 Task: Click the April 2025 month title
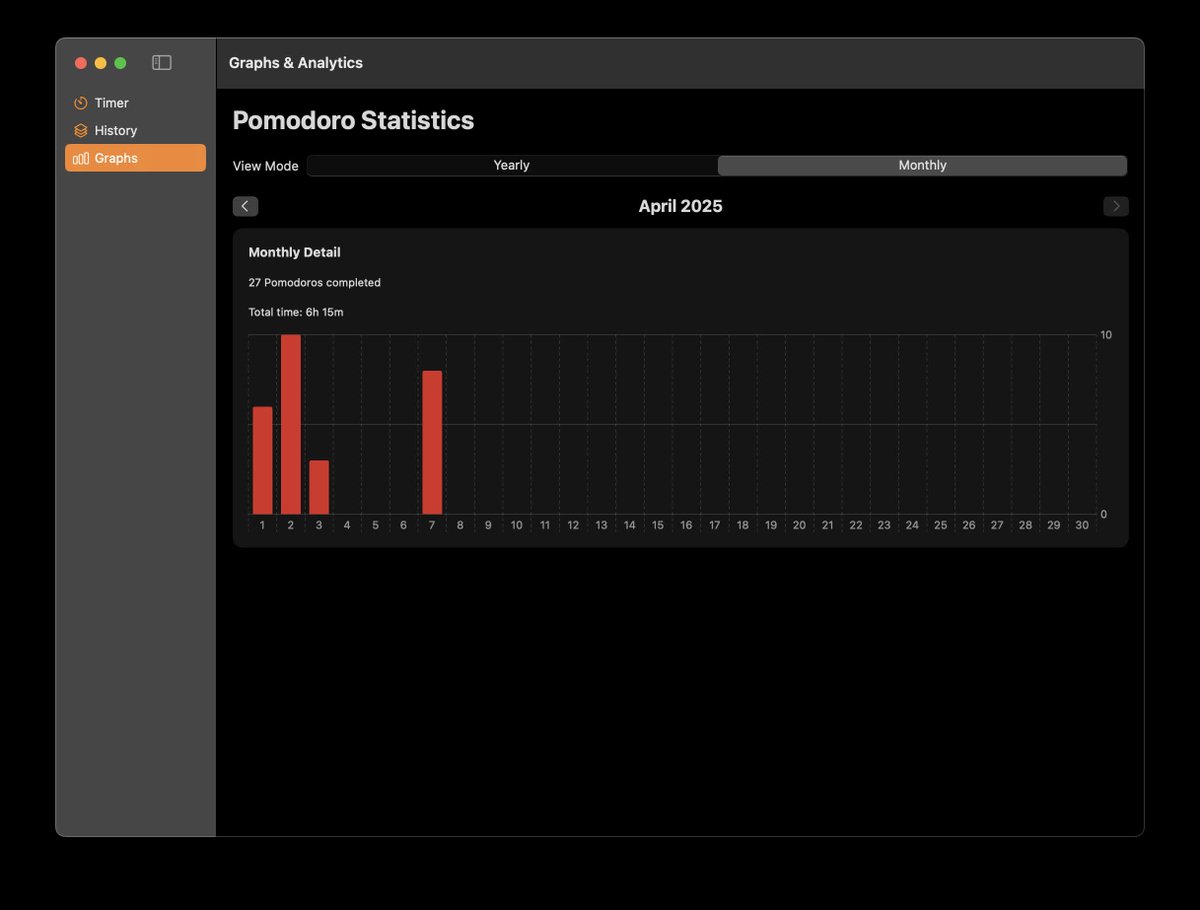click(x=681, y=206)
